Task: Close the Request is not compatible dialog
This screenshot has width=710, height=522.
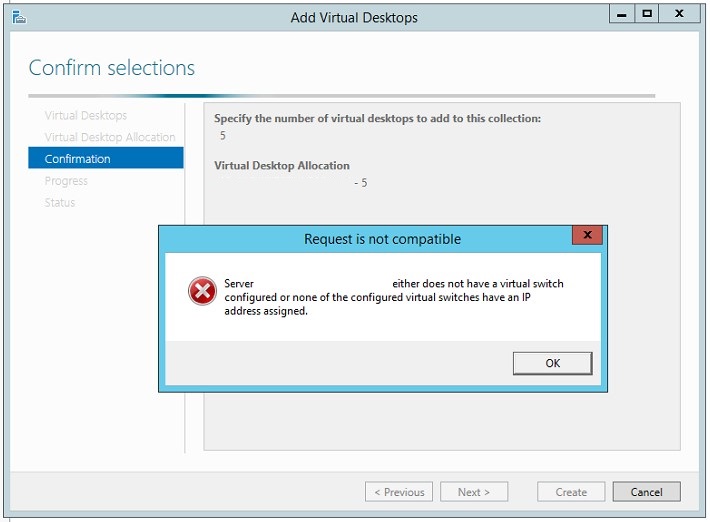Action: tap(587, 235)
